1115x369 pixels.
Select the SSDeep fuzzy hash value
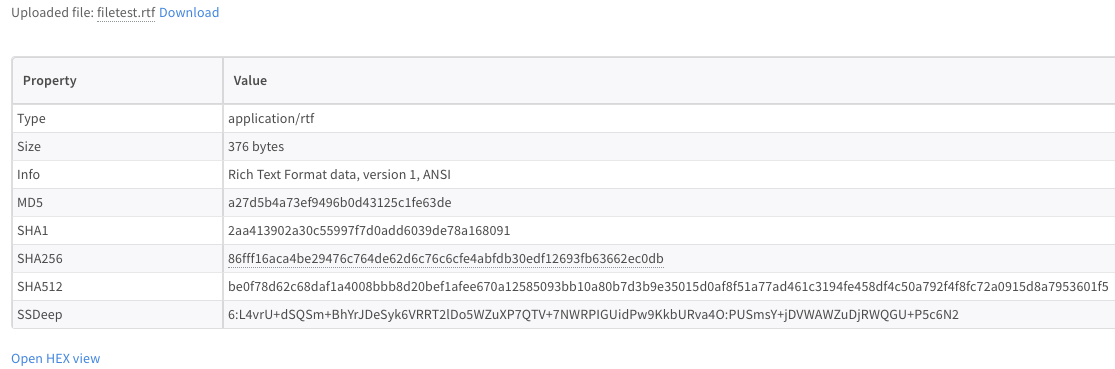click(593, 315)
